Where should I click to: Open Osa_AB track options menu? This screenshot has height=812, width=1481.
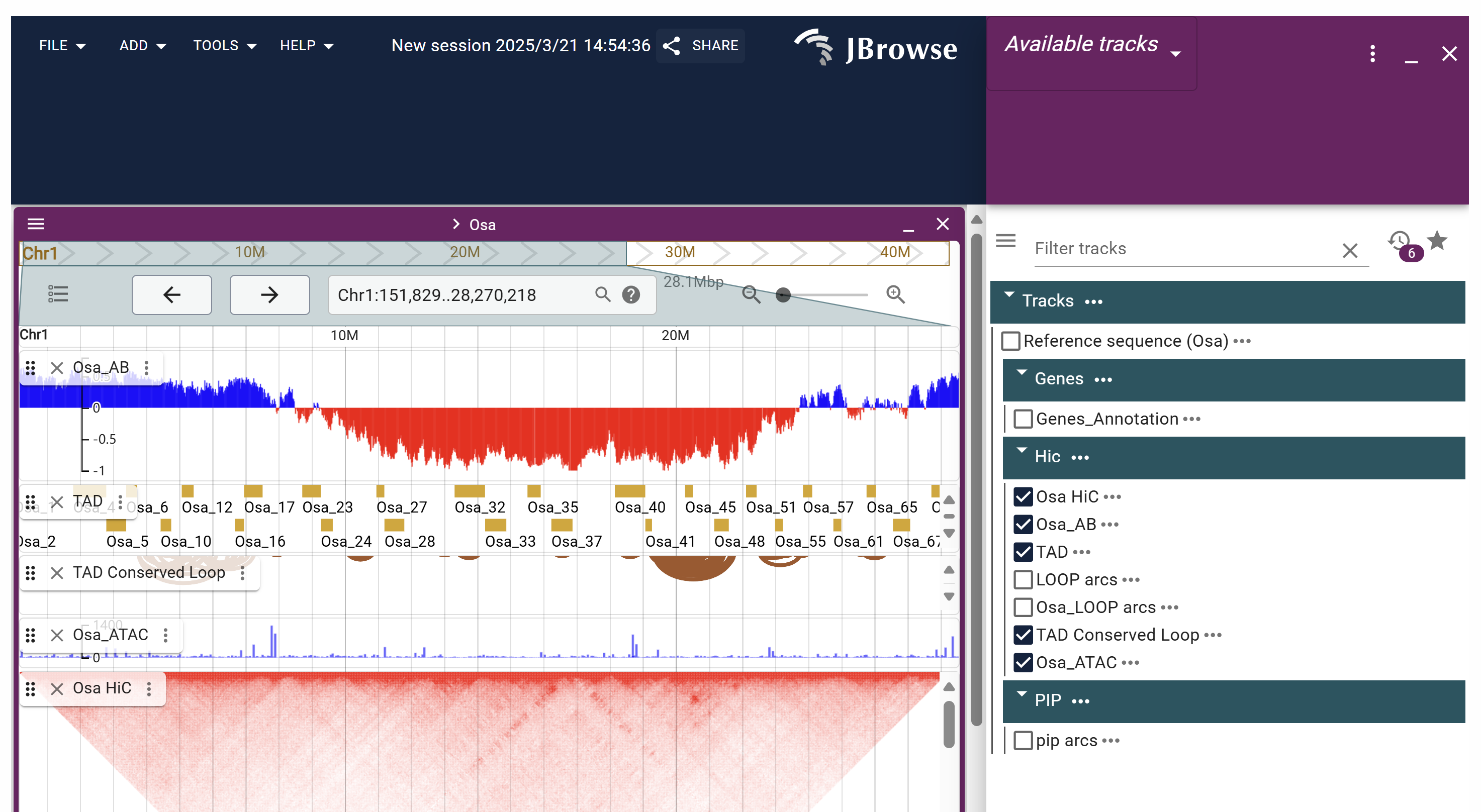[x=147, y=368]
